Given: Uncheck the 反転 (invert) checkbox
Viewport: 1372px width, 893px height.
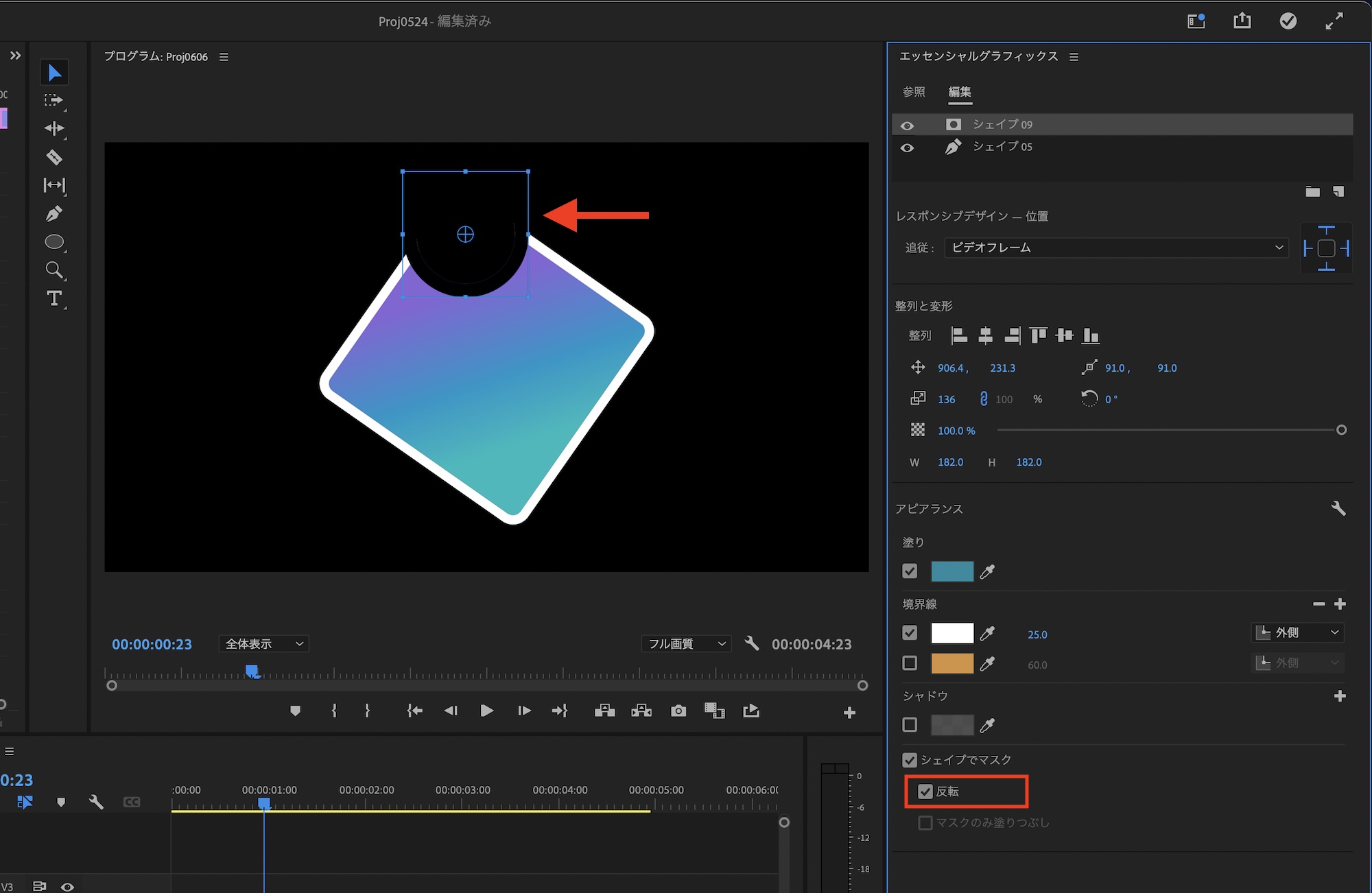Looking at the screenshot, I should 925,791.
